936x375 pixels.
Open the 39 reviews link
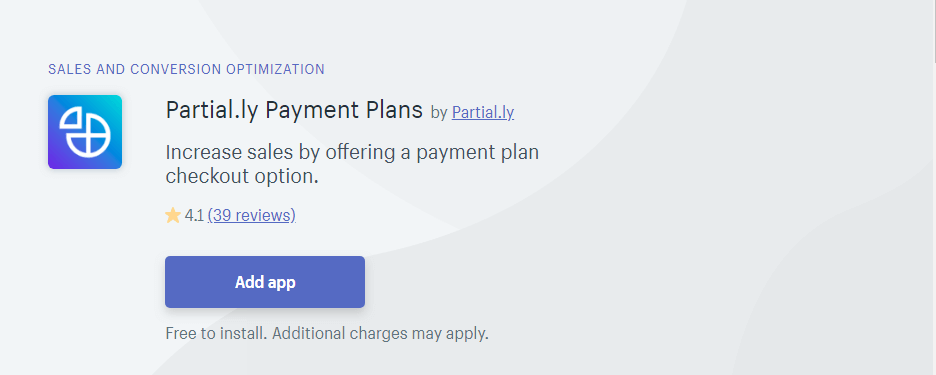(x=252, y=216)
